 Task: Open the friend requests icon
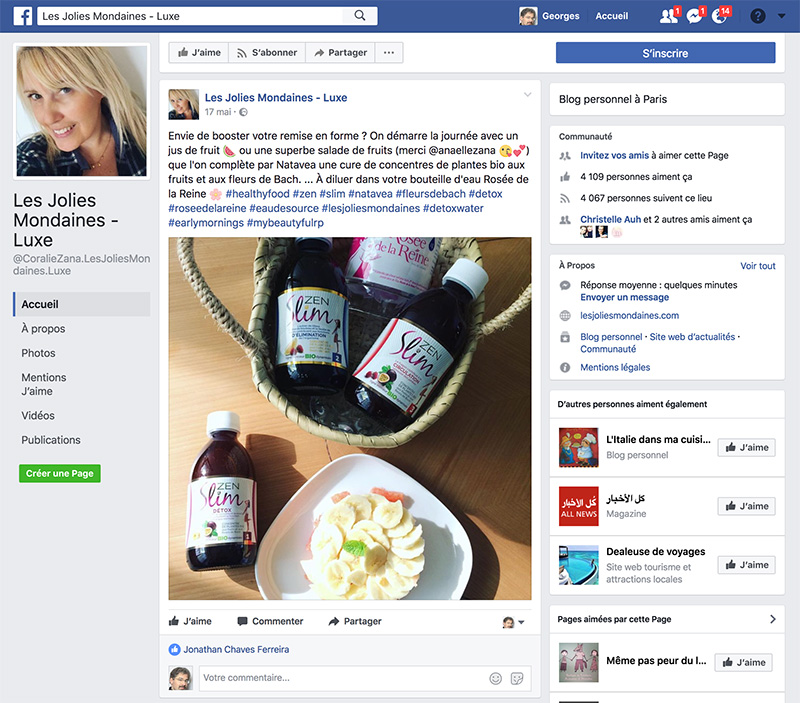[x=669, y=16]
